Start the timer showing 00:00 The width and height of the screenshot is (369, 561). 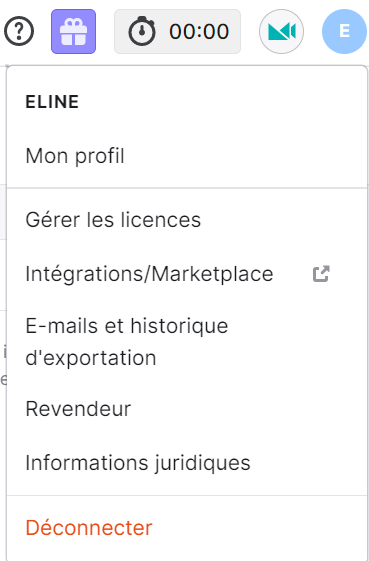pyautogui.click(x=178, y=31)
